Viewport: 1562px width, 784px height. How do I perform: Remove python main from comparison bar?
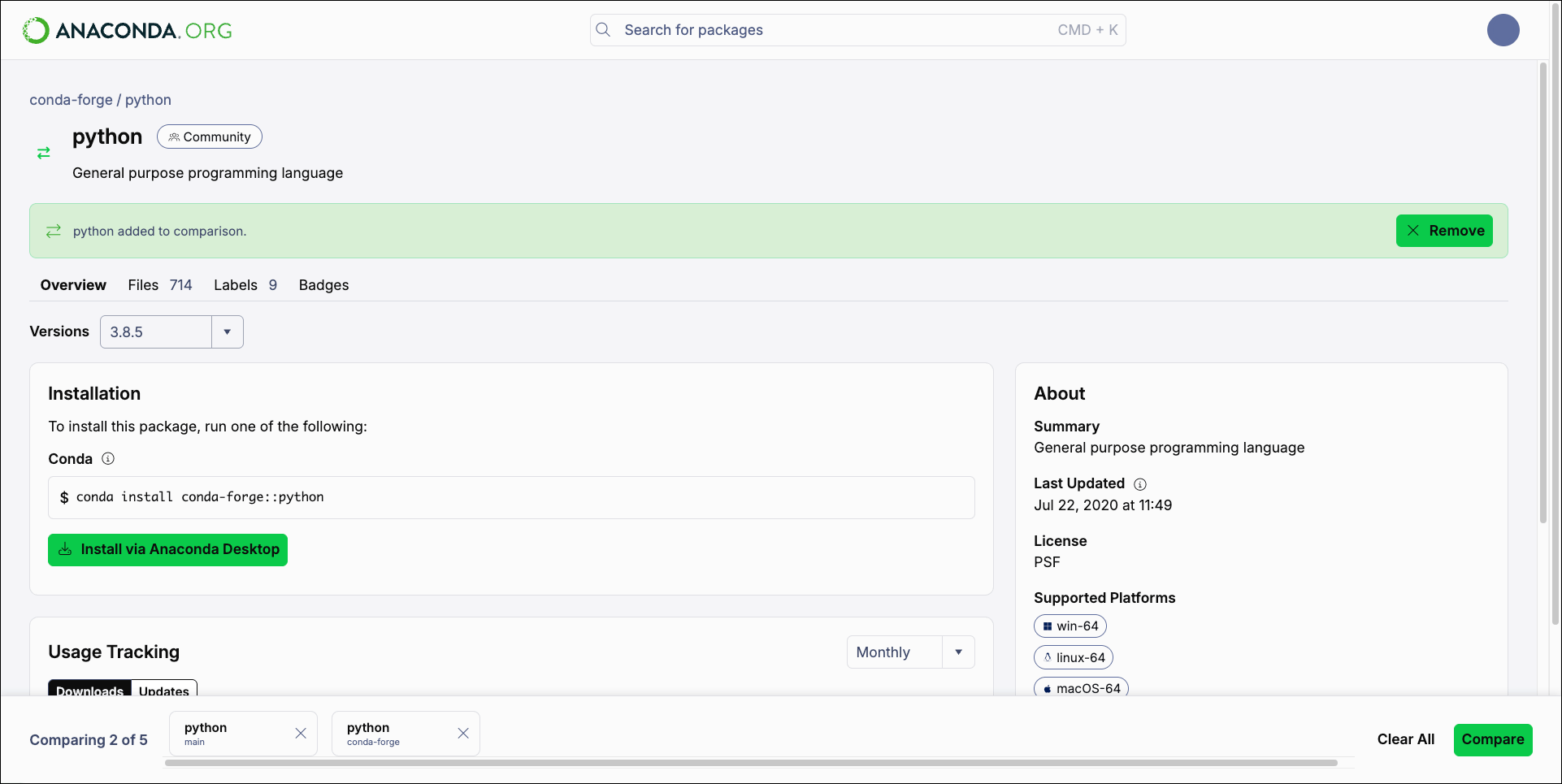click(301, 734)
